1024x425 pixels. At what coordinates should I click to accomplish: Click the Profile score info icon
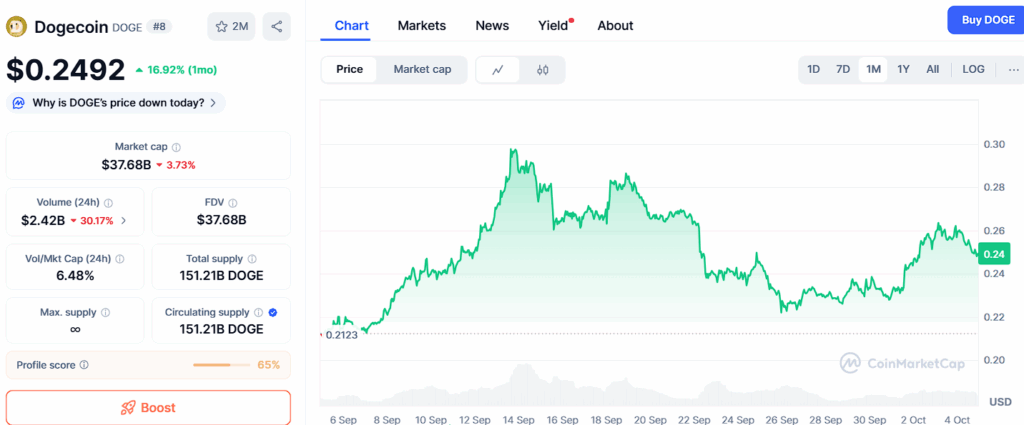[84, 365]
